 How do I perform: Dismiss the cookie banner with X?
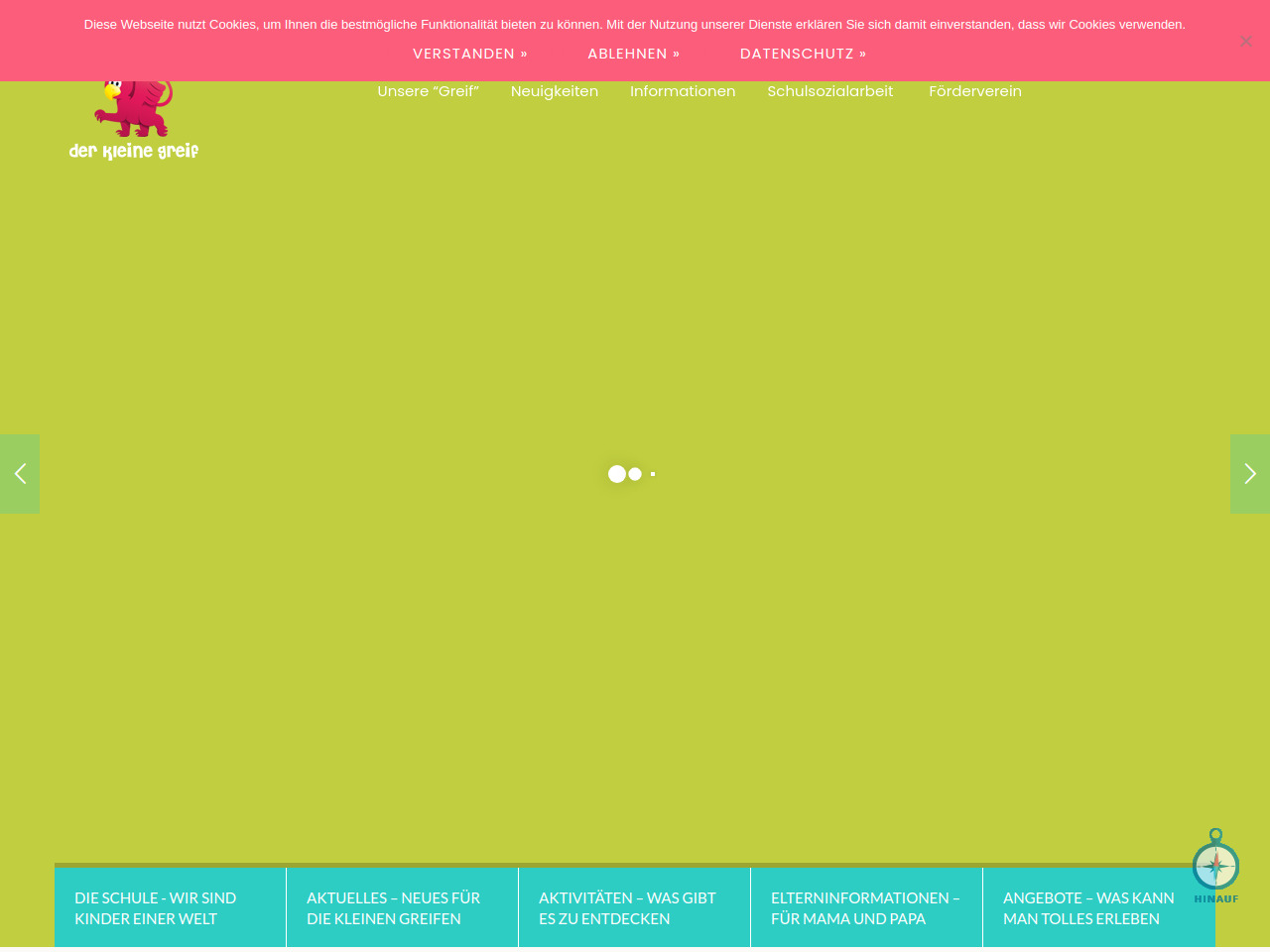click(1245, 41)
